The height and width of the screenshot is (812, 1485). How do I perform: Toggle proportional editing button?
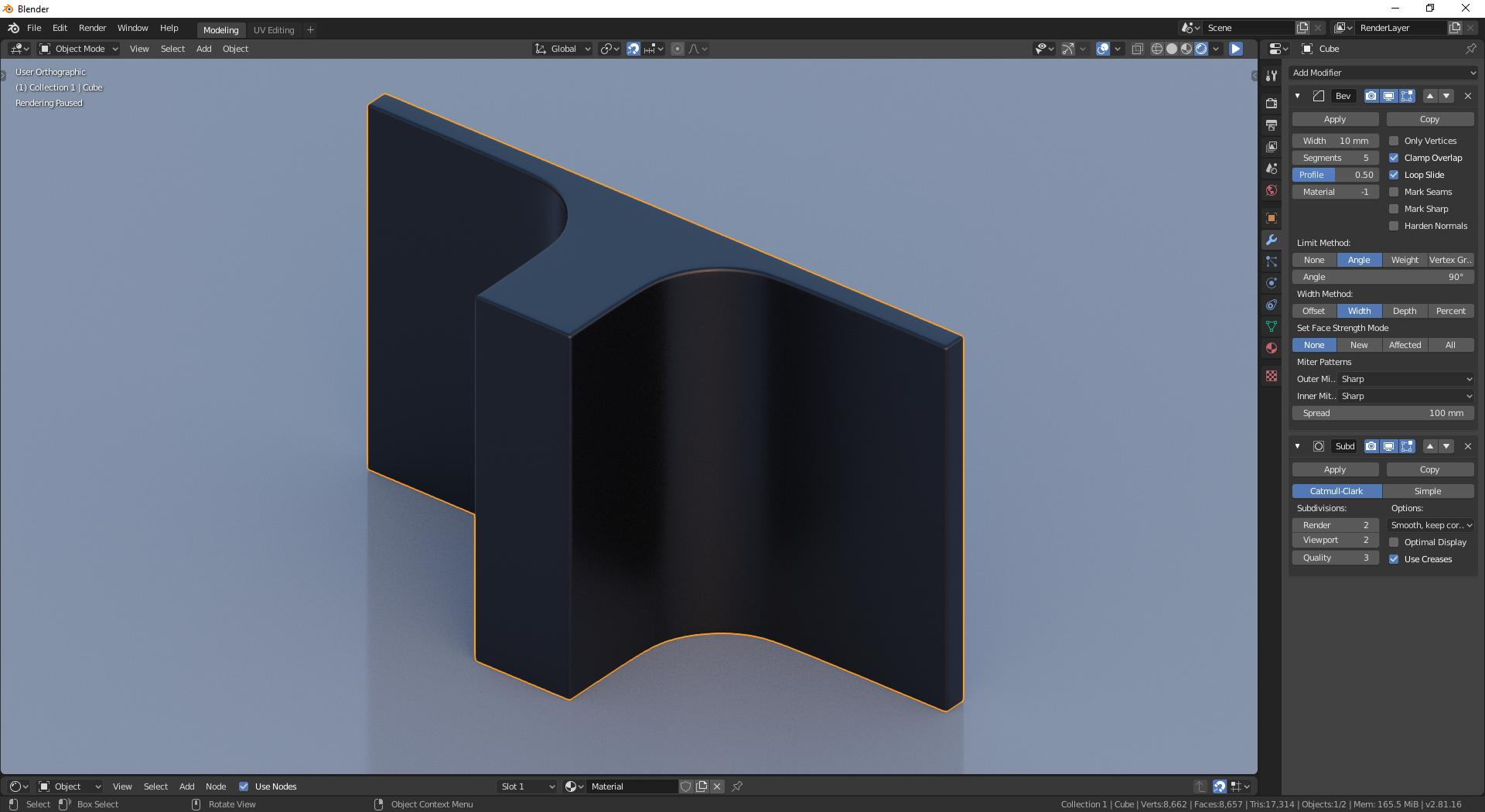click(x=678, y=49)
